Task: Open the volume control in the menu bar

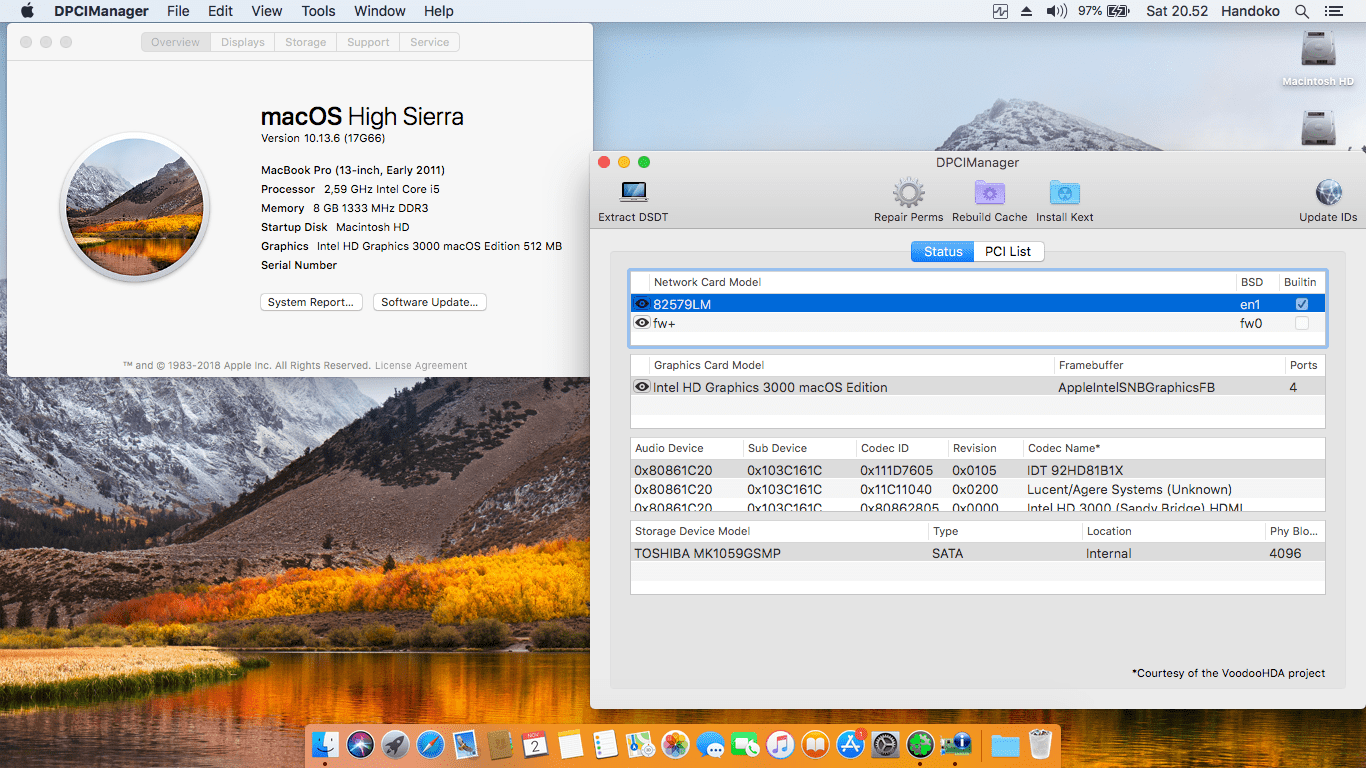Action: pyautogui.click(x=1050, y=11)
